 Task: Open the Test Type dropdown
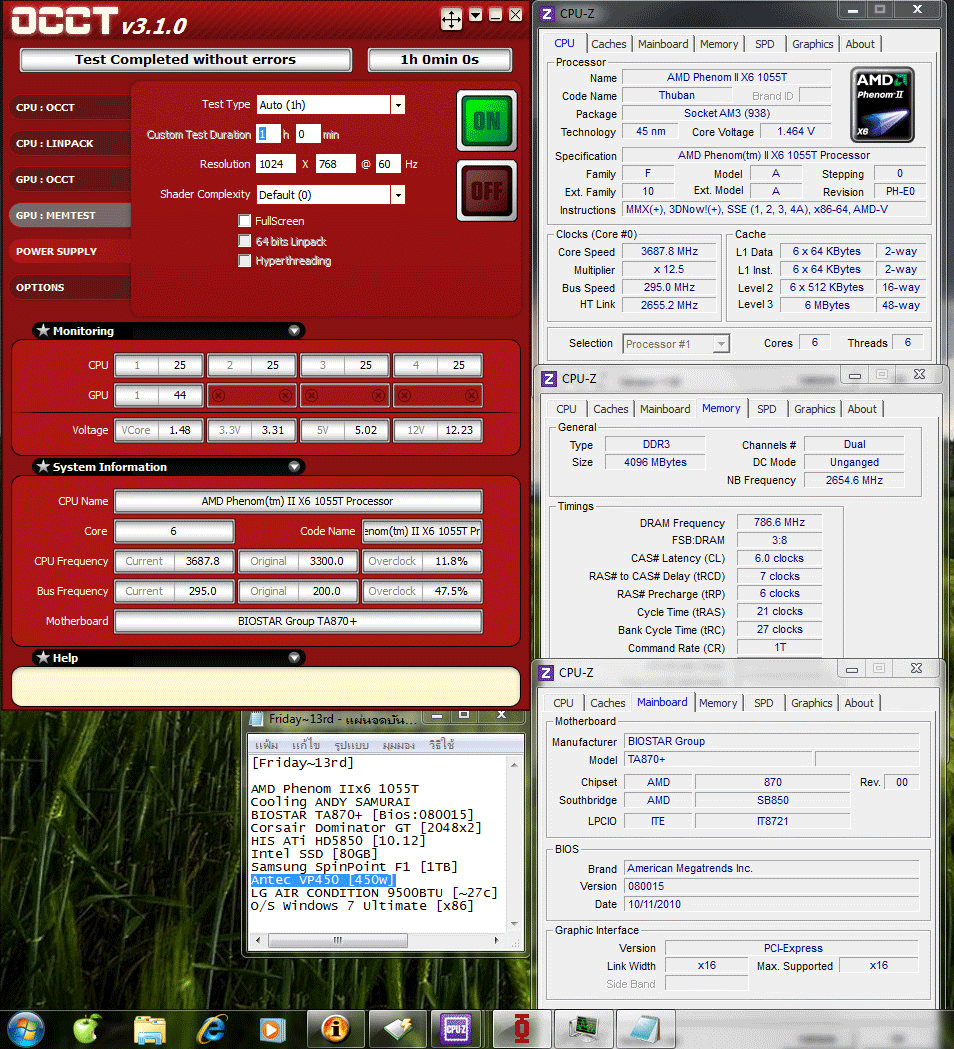point(398,105)
